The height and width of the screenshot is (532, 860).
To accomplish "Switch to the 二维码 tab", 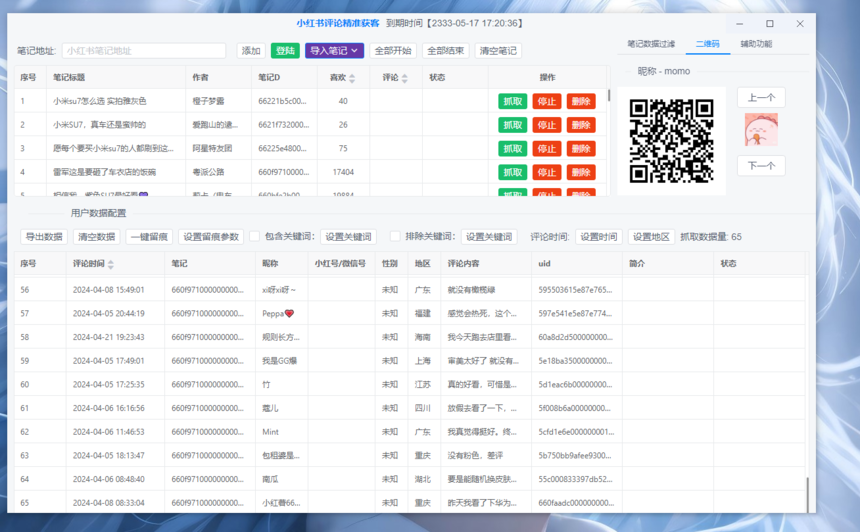I will pos(708,44).
